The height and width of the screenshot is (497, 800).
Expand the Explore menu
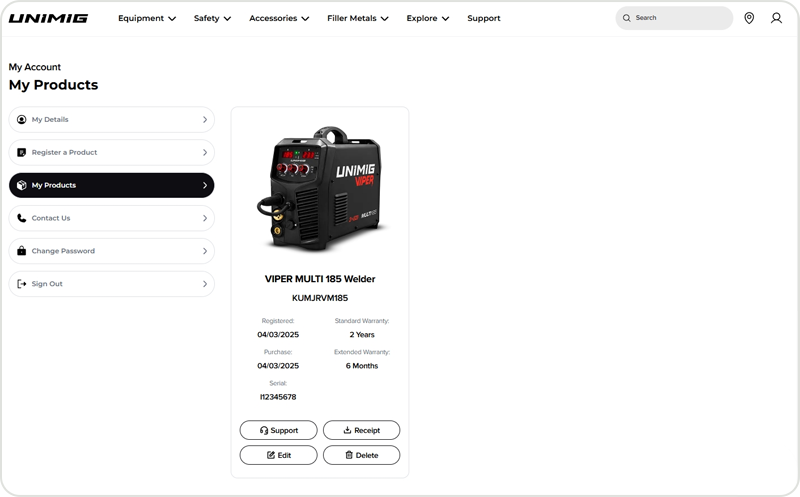427,18
